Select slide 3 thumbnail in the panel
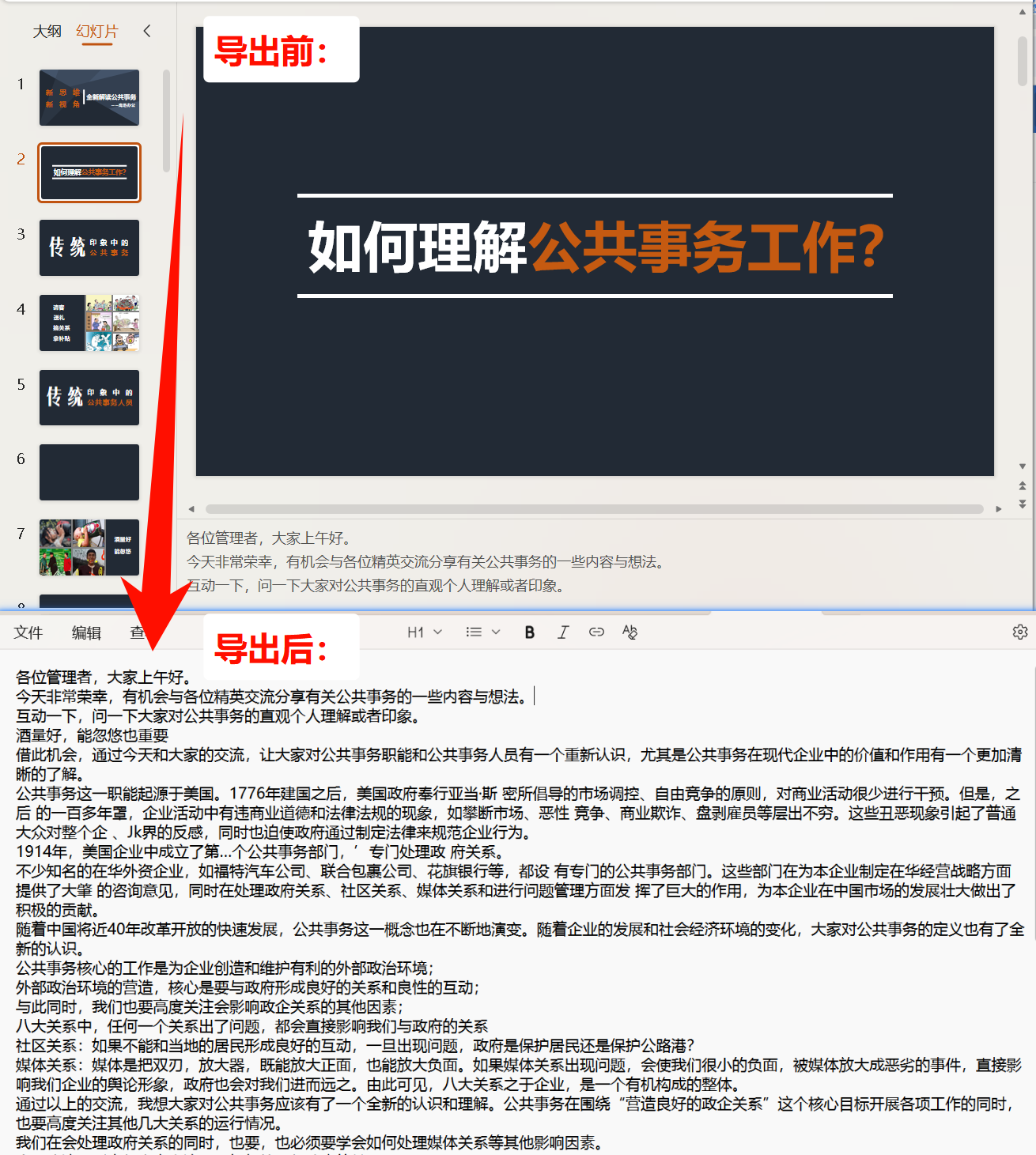 [x=89, y=247]
